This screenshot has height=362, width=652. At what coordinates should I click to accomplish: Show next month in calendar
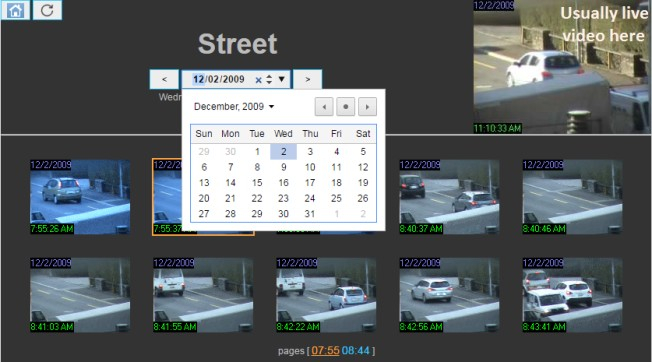pos(367,107)
